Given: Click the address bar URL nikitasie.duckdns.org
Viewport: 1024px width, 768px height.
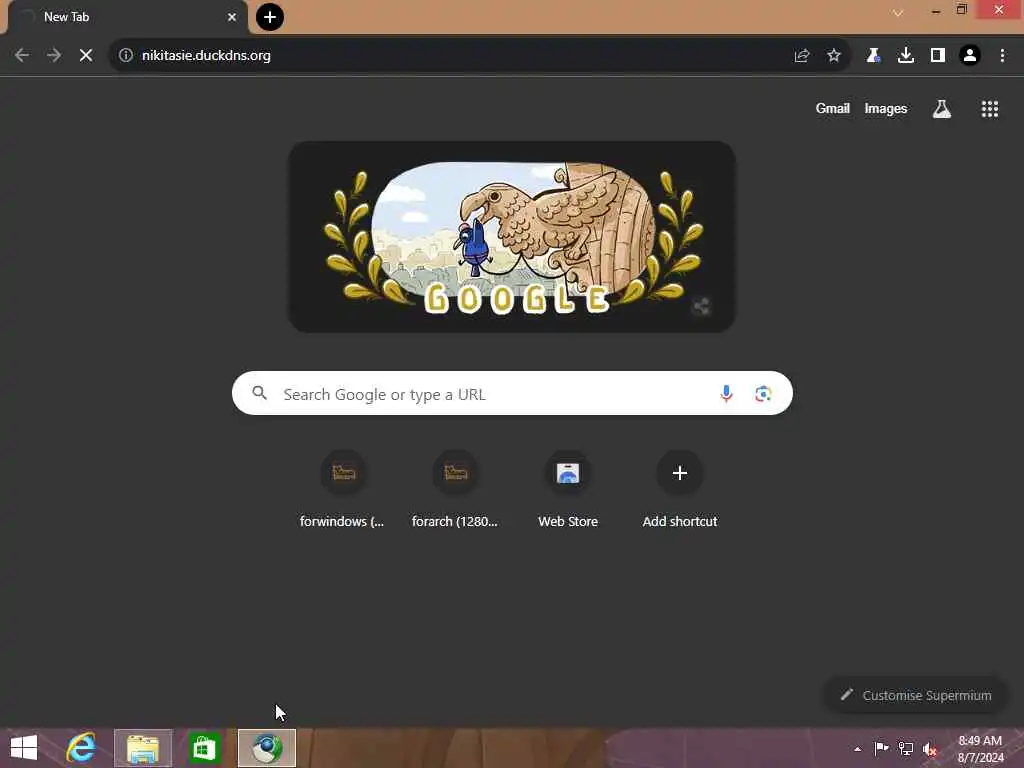Looking at the screenshot, I should click(x=206, y=56).
